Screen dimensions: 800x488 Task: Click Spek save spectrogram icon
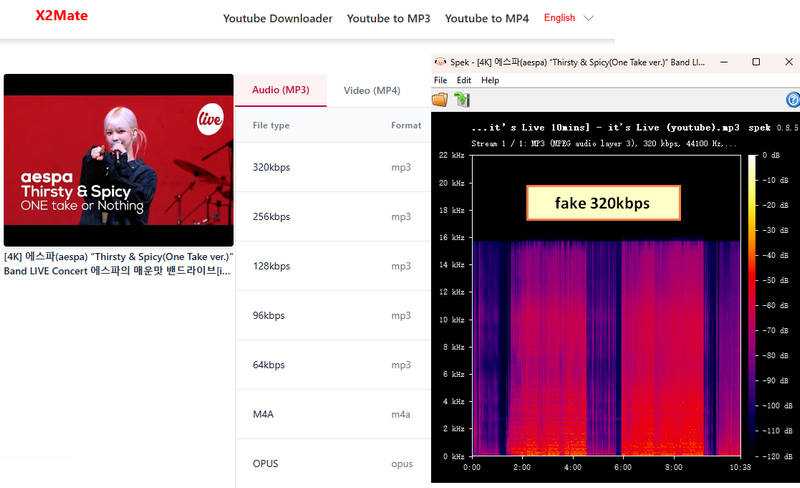click(x=462, y=100)
